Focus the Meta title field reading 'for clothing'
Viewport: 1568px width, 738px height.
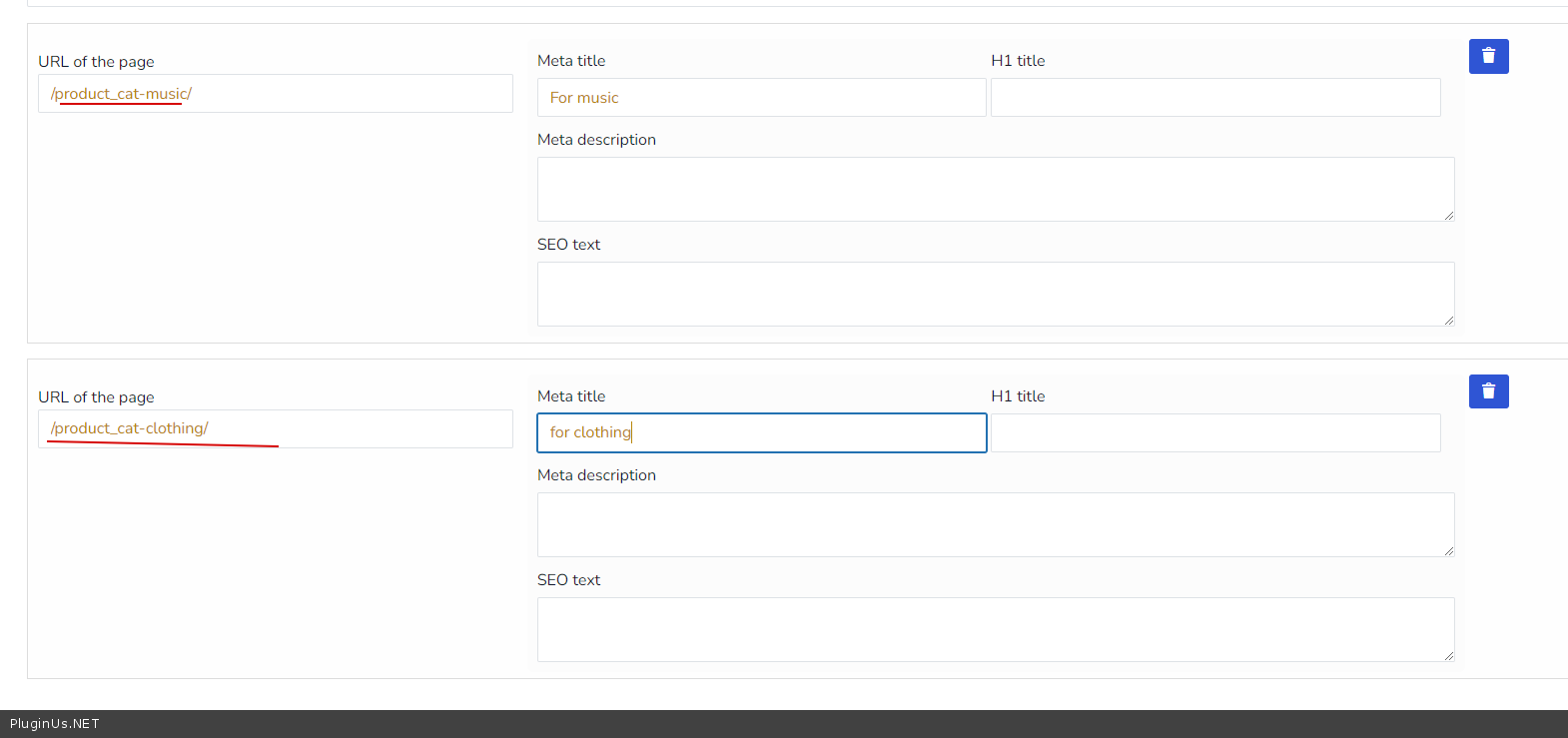coord(761,433)
